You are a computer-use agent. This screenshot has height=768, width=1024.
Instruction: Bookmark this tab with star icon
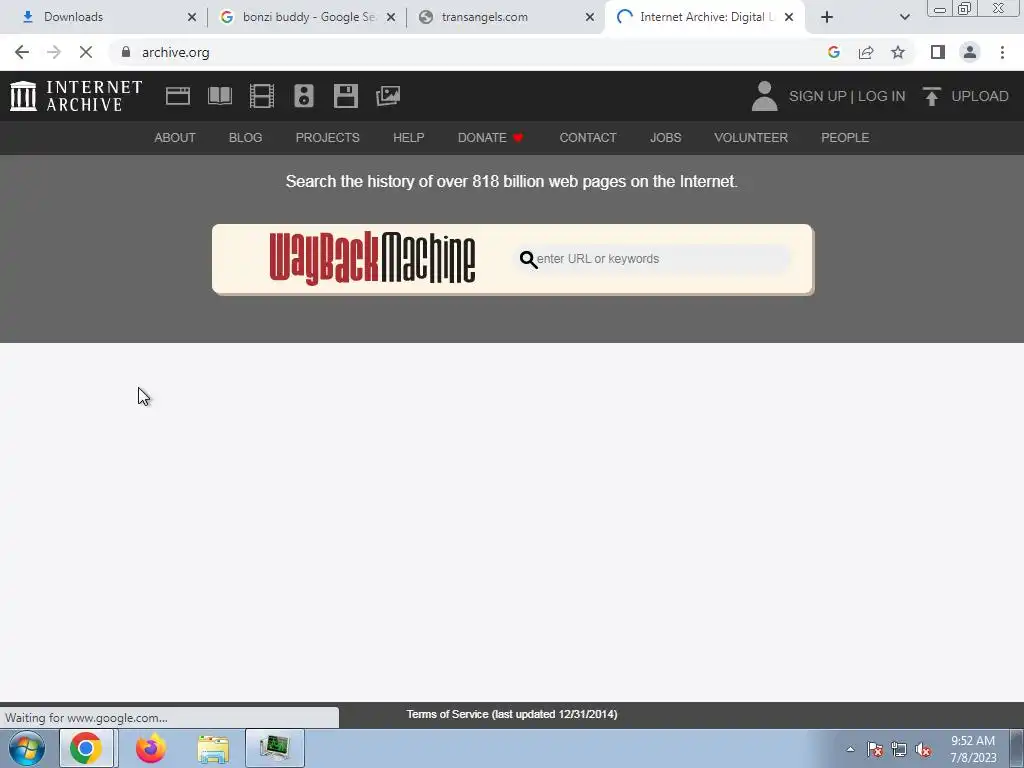point(898,52)
